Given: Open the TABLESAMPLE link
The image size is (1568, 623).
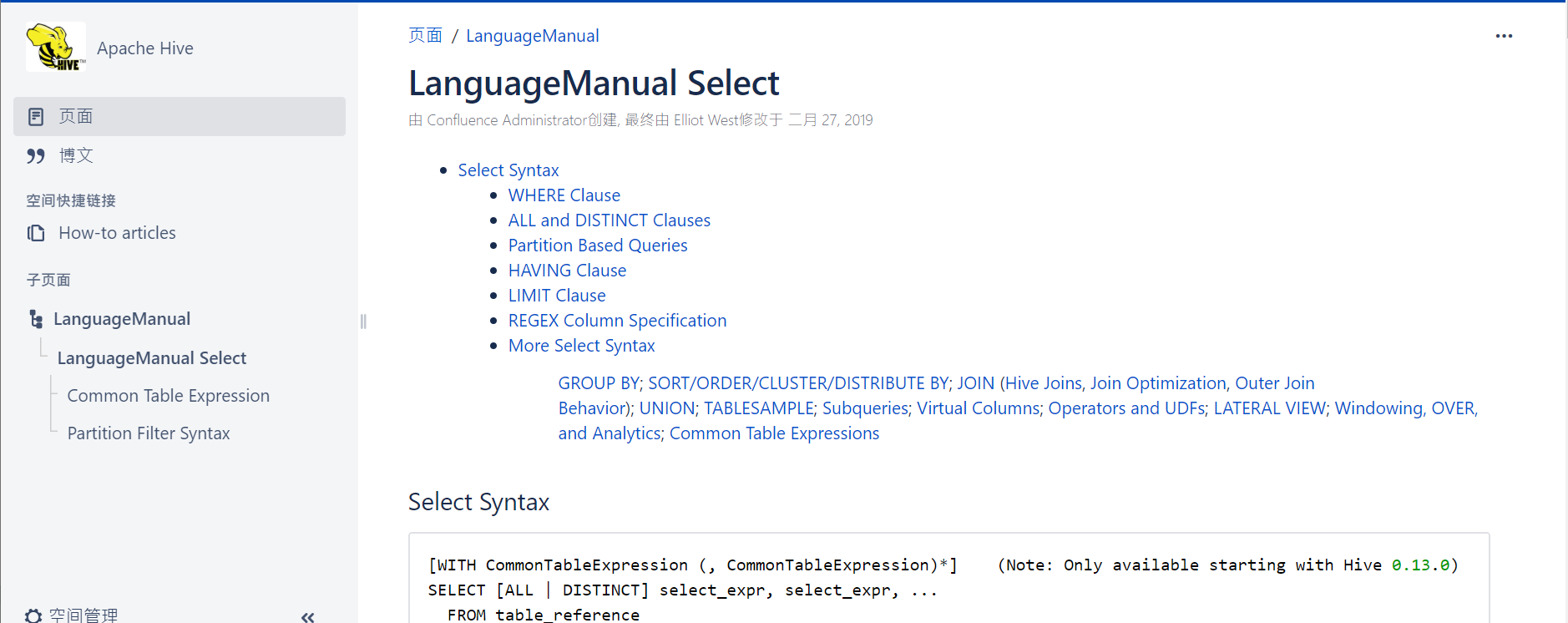Looking at the screenshot, I should click(758, 408).
